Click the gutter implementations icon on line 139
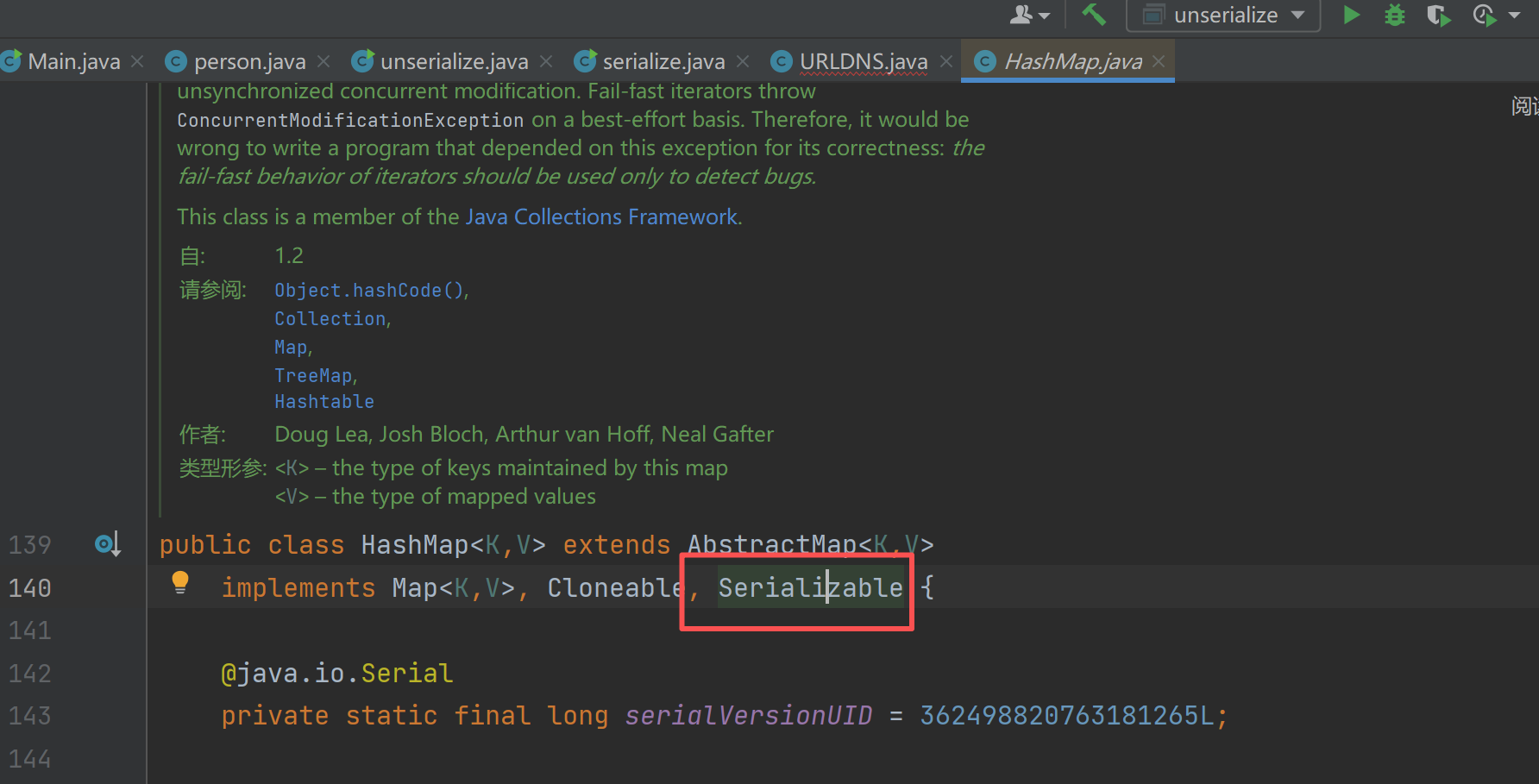Screen dimensions: 1539x784 108,544
